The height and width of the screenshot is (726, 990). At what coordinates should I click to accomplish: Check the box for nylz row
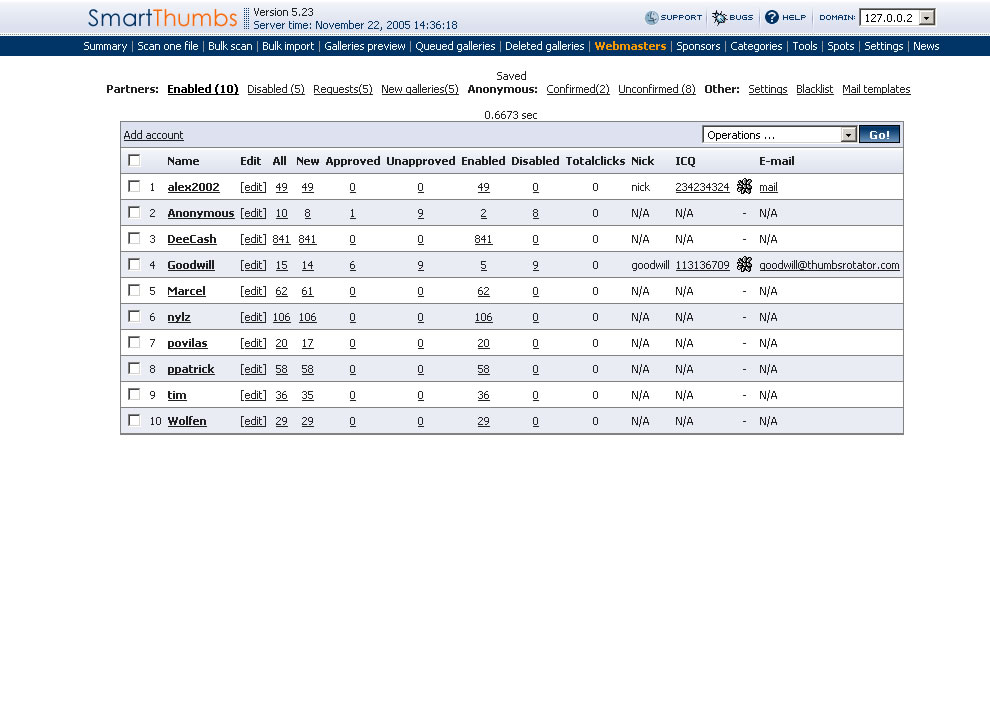click(x=134, y=316)
